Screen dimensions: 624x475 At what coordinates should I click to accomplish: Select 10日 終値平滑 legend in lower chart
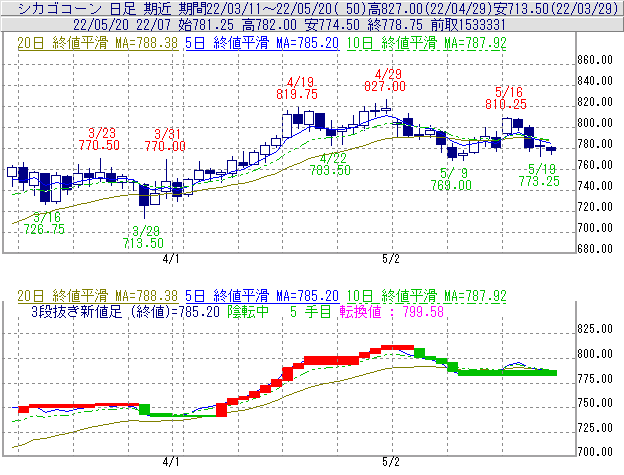[427, 296]
